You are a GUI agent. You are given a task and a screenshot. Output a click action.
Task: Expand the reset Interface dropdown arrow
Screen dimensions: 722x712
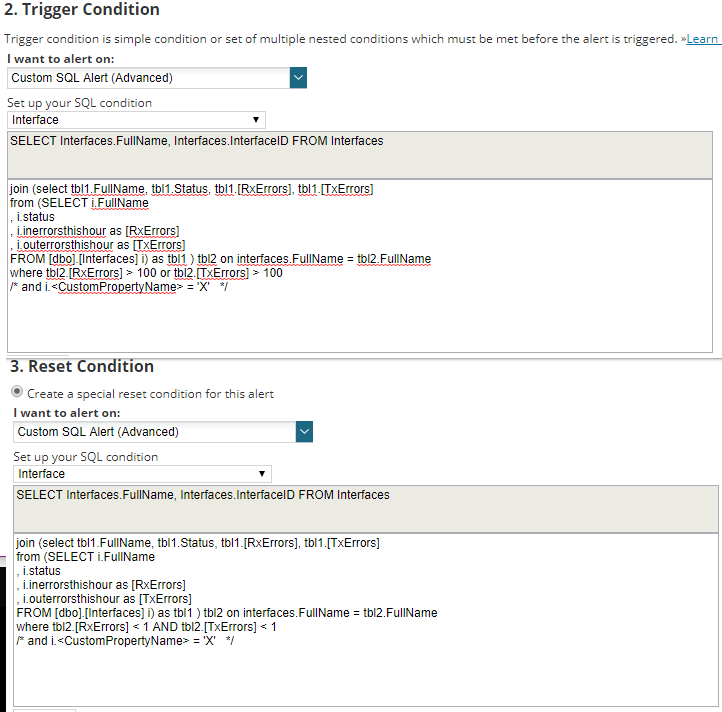(263, 474)
